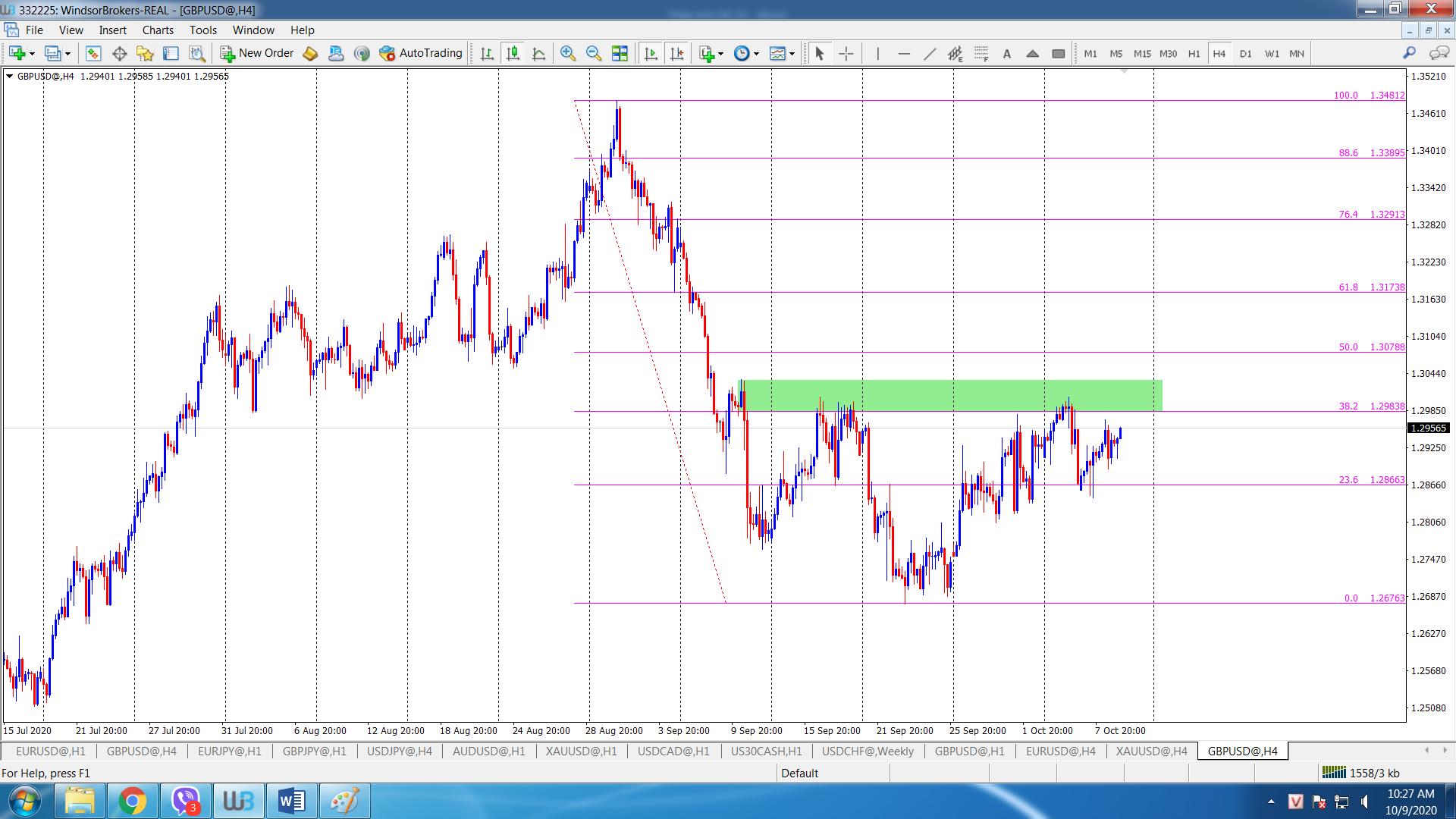
Task: Open the Windows Start menu
Action: click(x=25, y=801)
